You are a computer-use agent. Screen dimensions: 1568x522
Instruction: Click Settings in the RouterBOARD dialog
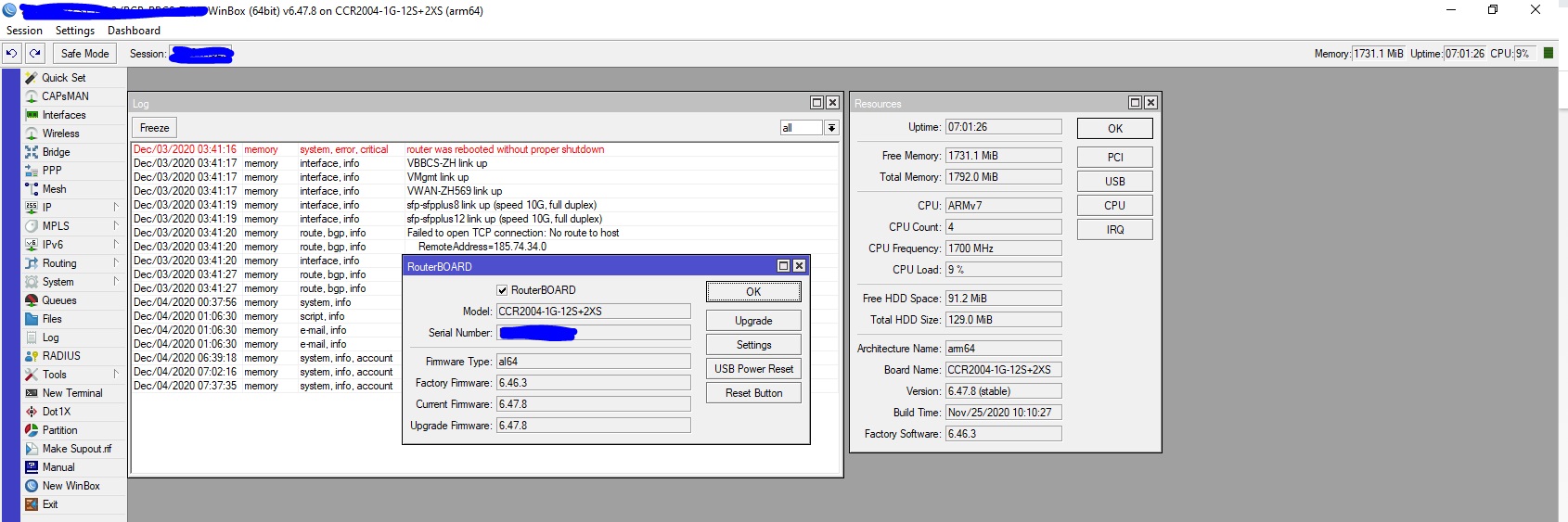click(x=753, y=345)
